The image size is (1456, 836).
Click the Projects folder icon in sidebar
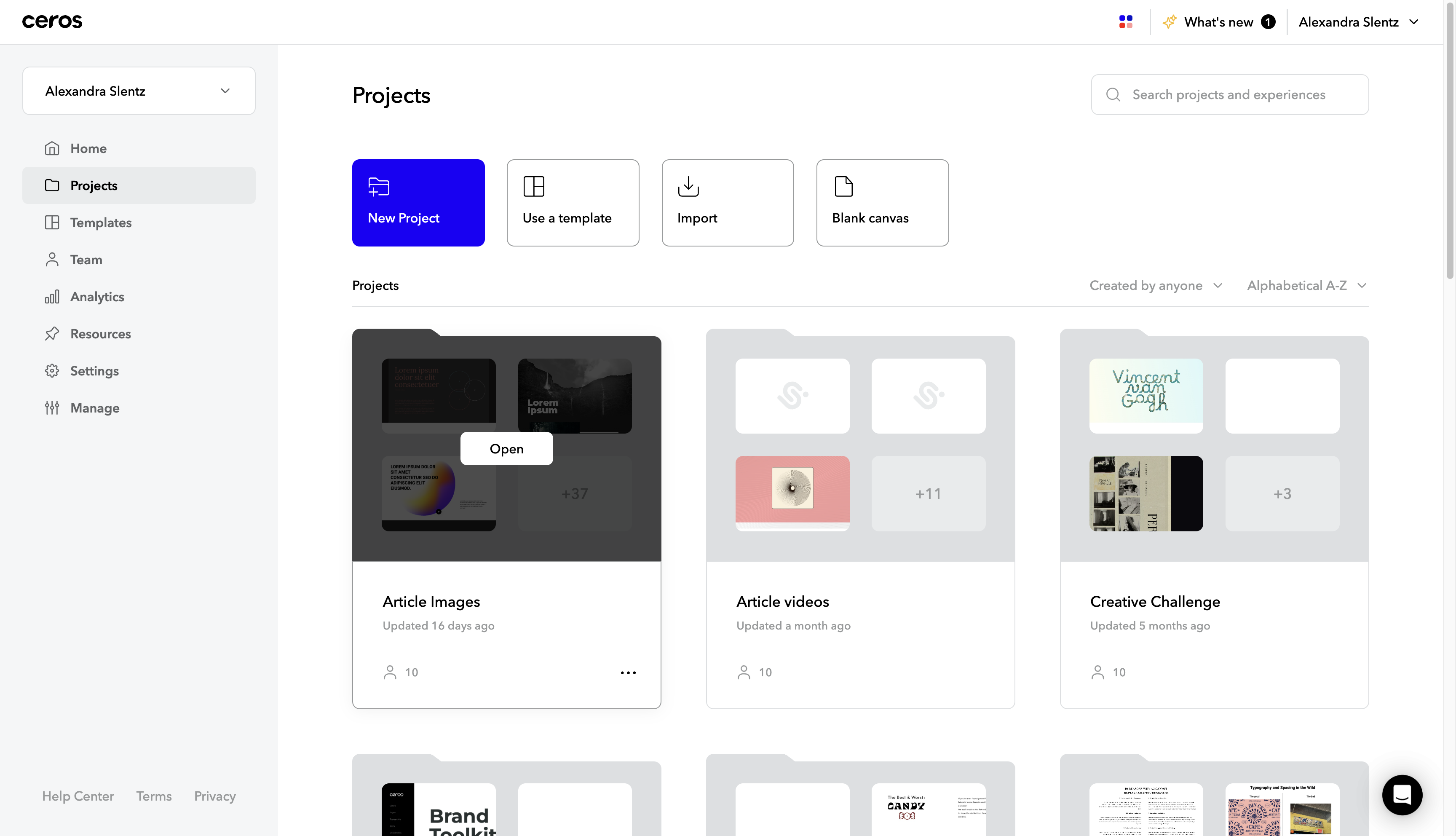52,185
